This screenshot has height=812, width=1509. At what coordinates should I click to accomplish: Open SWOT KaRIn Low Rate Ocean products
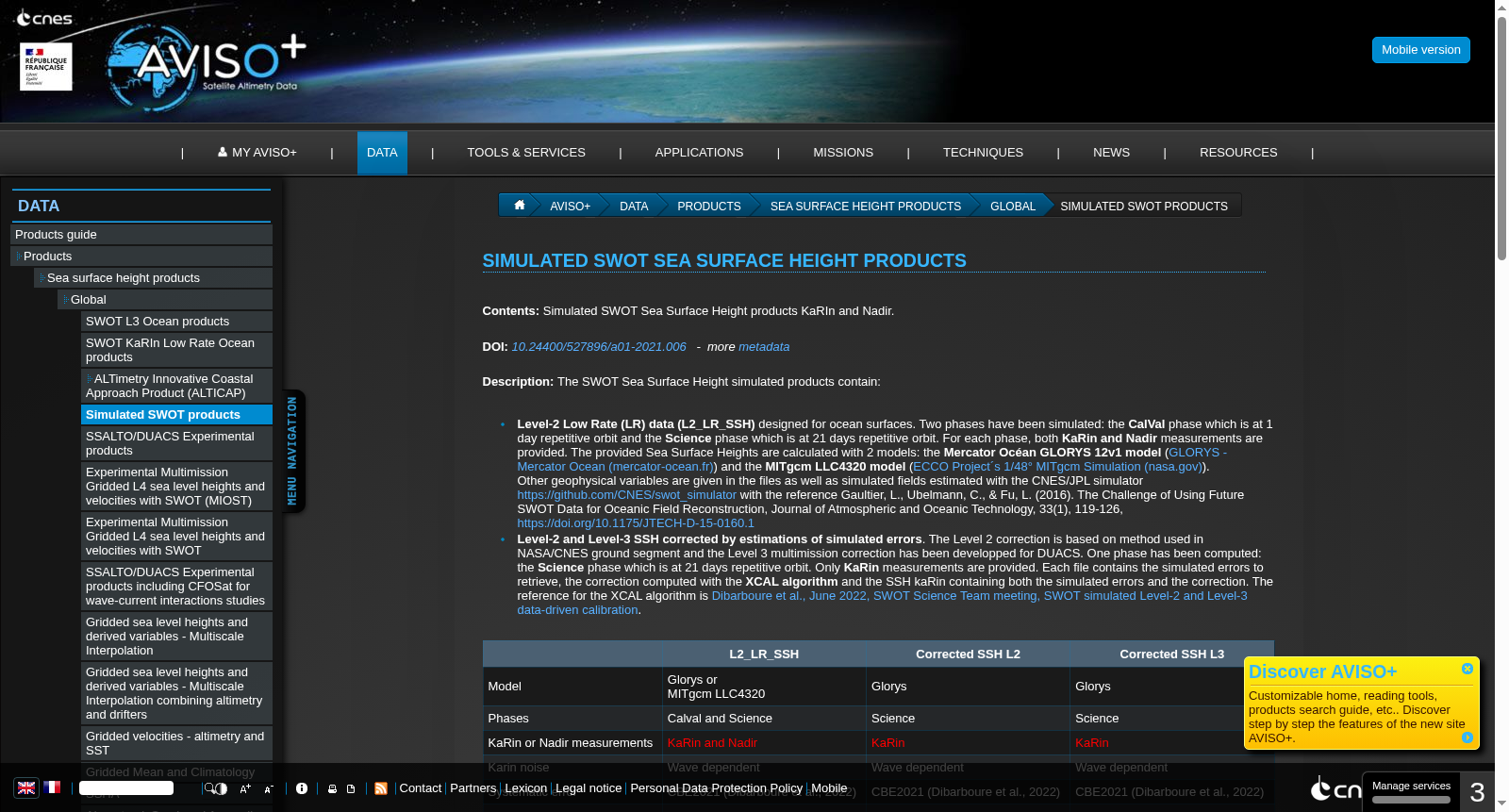[176, 350]
